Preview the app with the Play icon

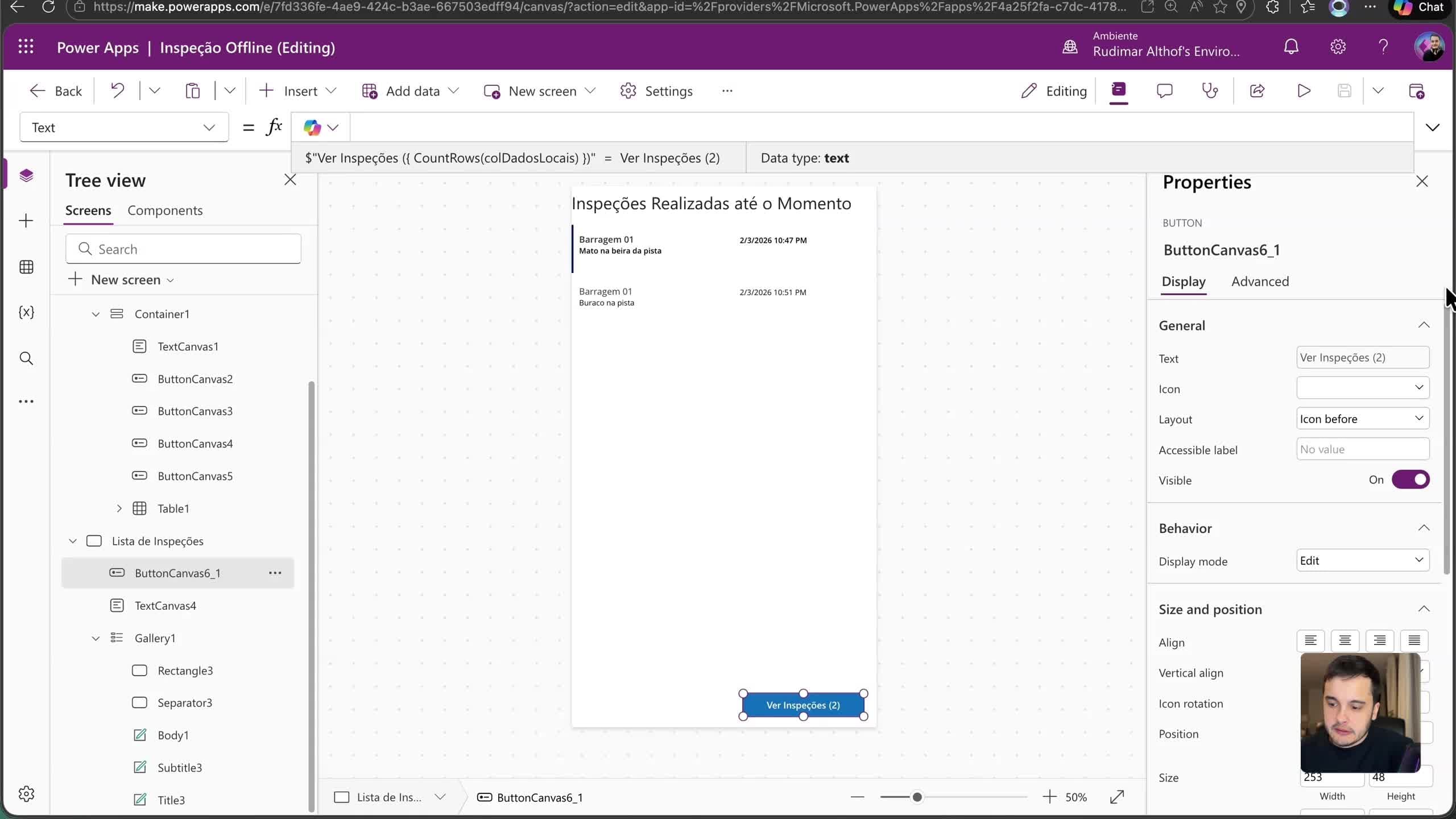1303,91
